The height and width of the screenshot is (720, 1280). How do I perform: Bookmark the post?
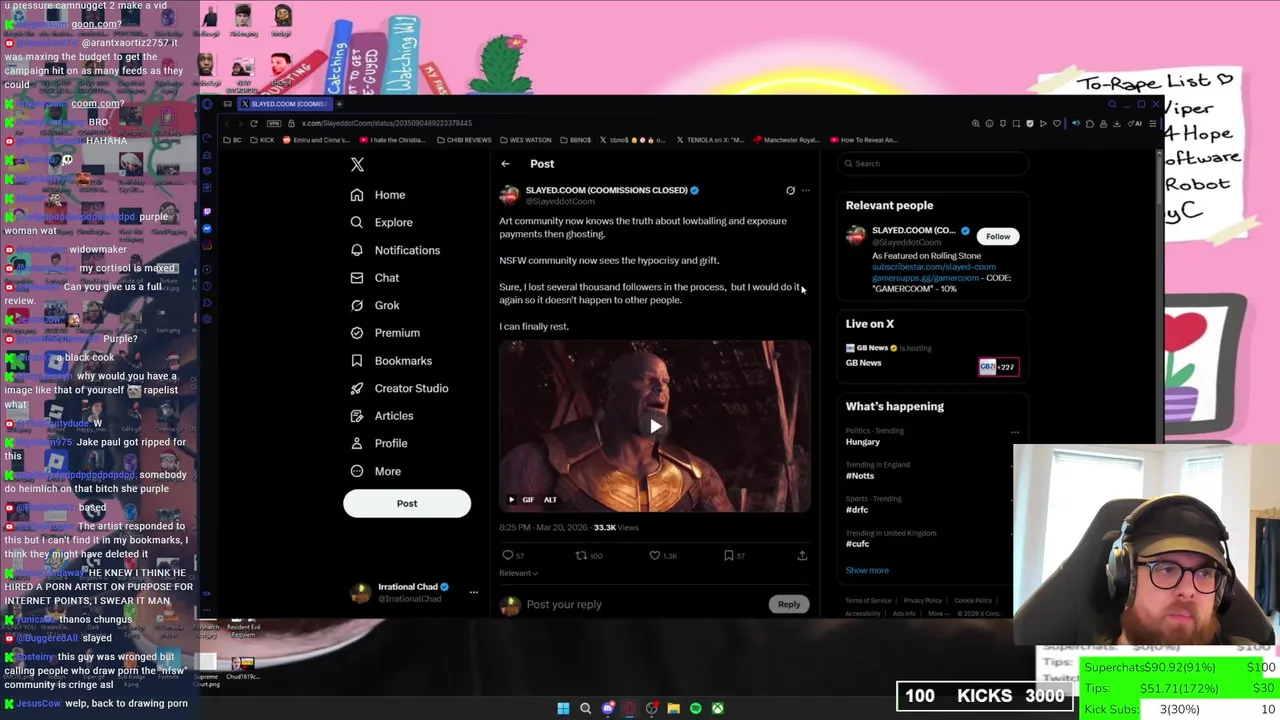tap(729, 555)
